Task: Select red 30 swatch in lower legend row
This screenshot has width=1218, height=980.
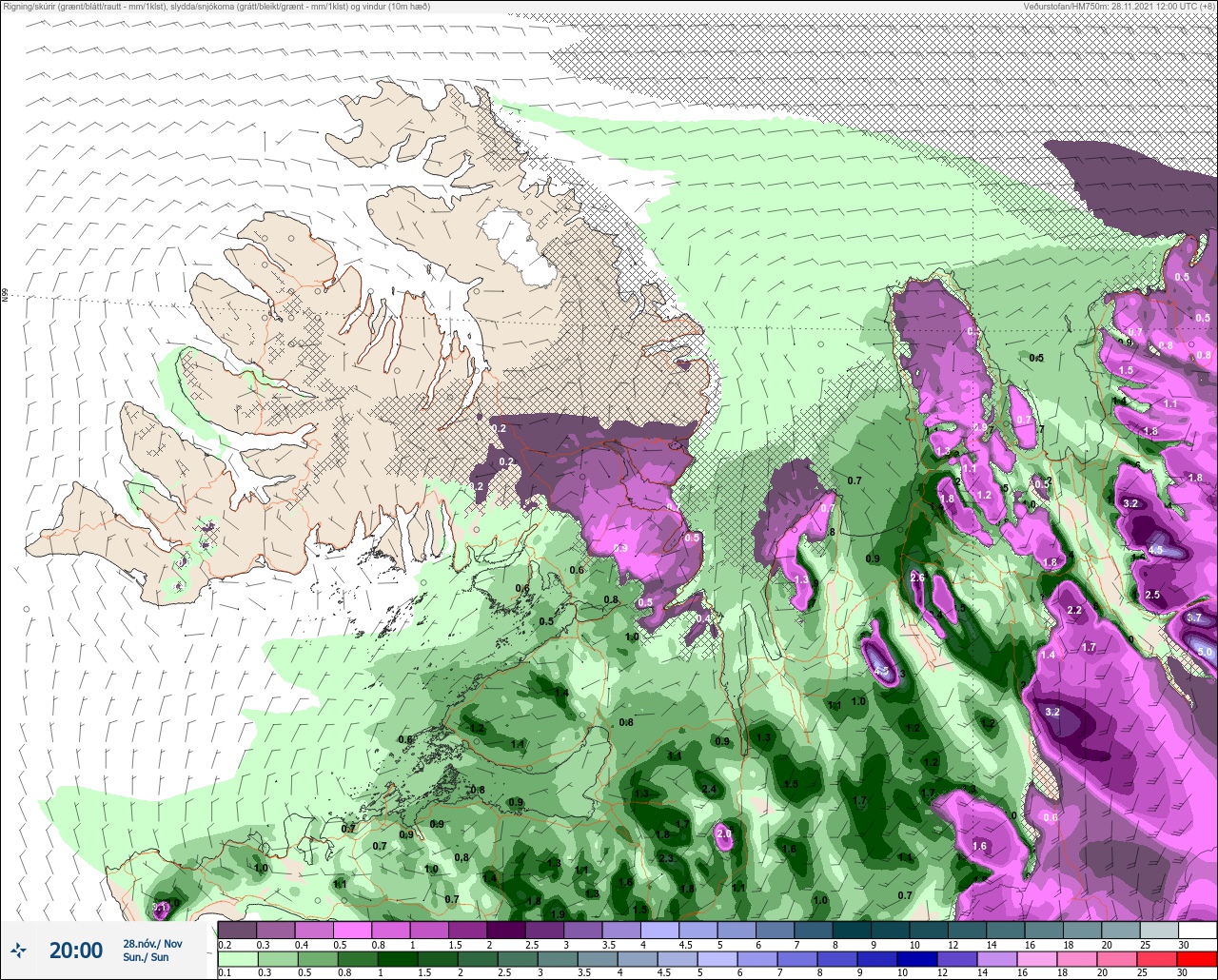Action: coord(1197,959)
